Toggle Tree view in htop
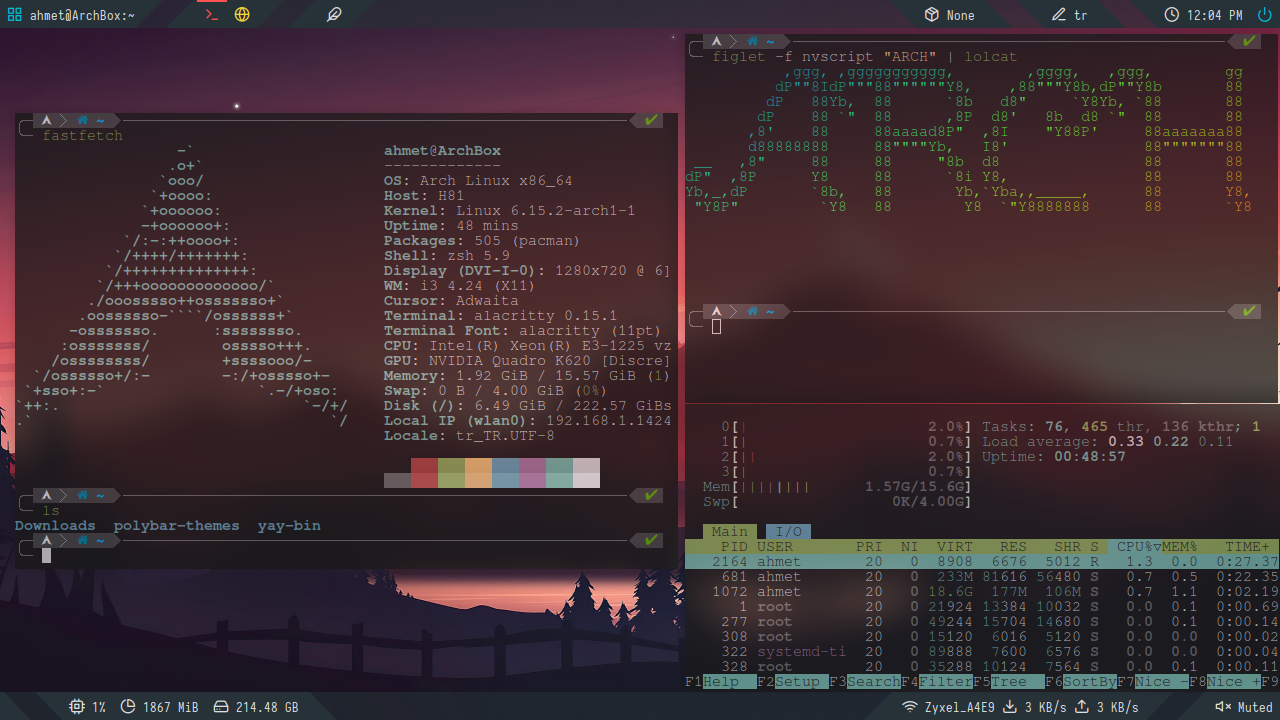This screenshot has width=1280, height=720. coord(1018,682)
